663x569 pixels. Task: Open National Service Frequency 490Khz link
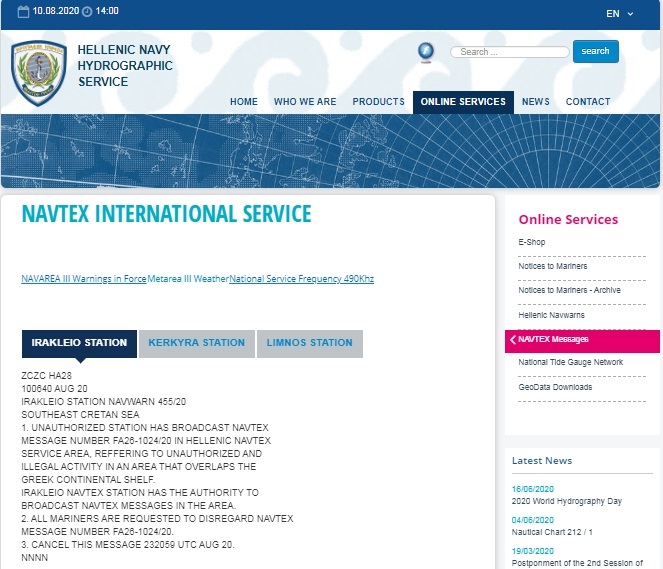pyautogui.click(x=301, y=278)
